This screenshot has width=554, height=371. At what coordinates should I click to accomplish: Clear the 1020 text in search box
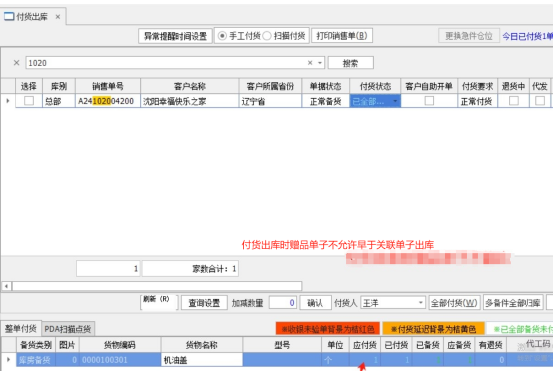[x=310, y=63]
